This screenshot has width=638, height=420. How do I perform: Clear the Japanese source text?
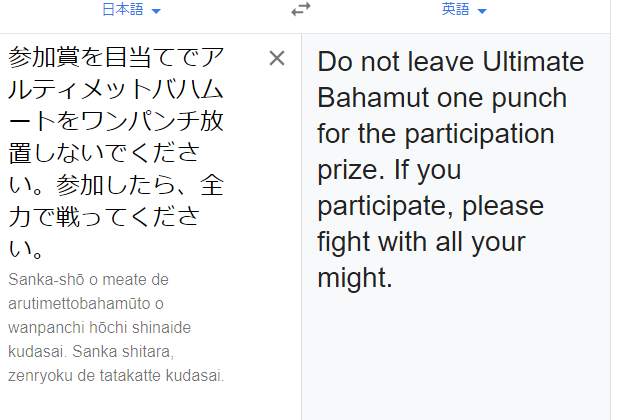click(277, 58)
